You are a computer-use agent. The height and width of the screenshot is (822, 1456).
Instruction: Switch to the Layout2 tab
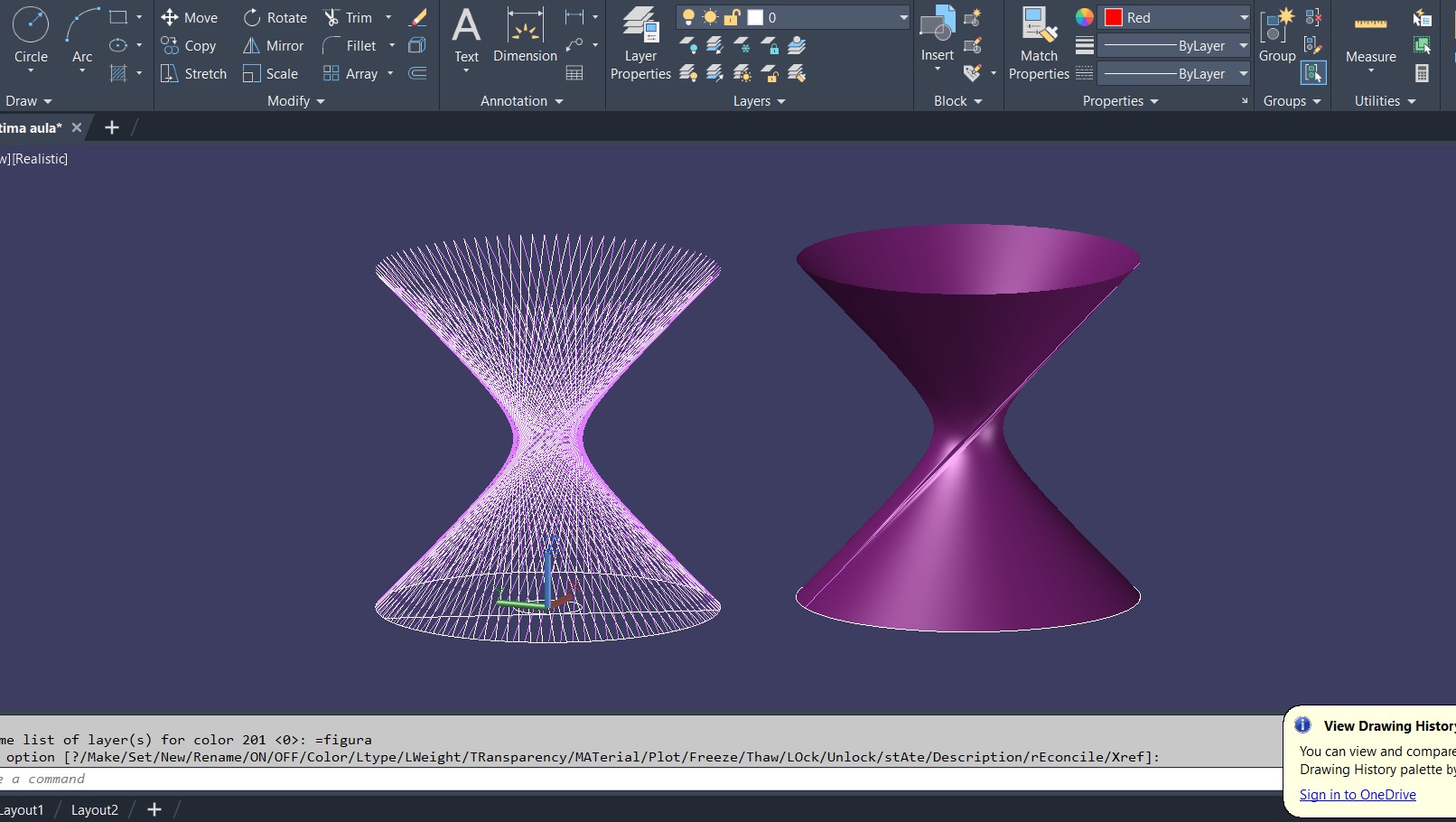[x=95, y=809]
